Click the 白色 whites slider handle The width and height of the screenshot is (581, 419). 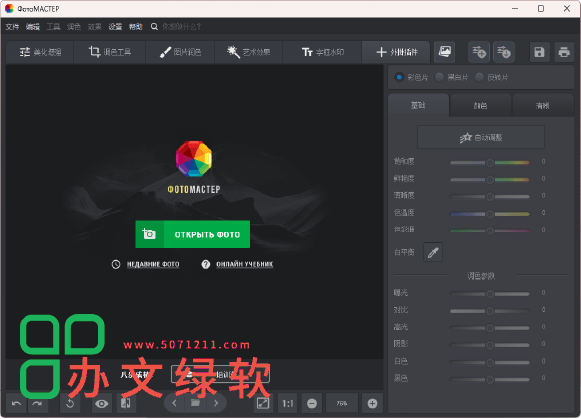click(x=490, y=362)
